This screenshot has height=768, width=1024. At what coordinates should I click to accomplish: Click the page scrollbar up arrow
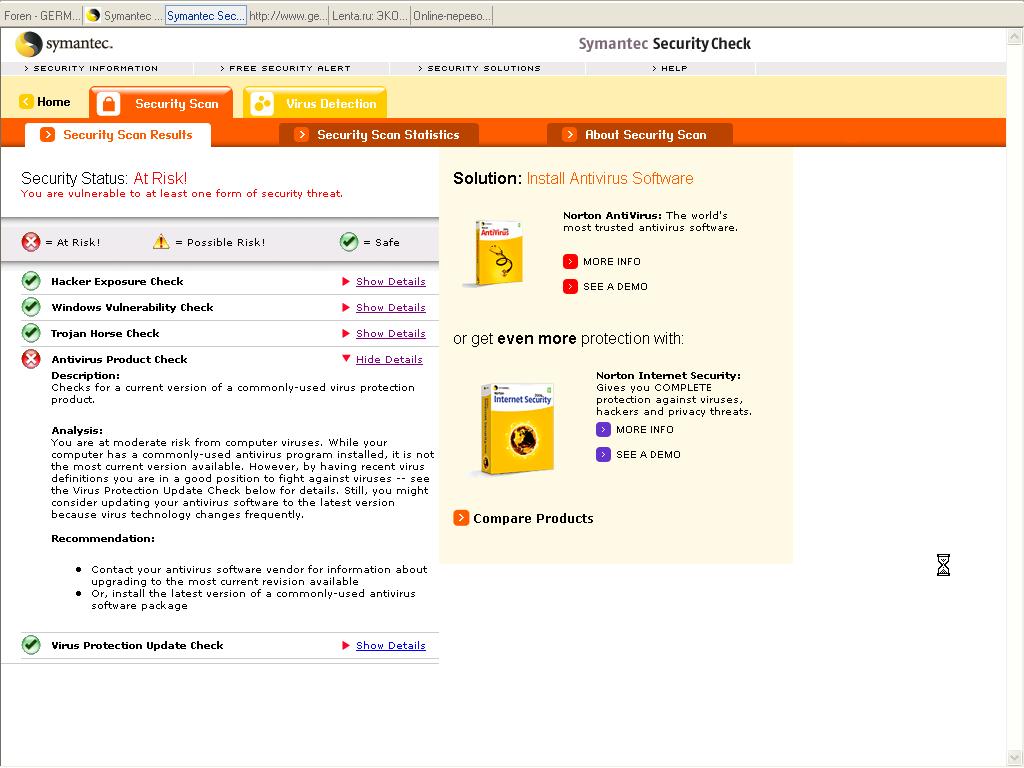point(1015,37)
